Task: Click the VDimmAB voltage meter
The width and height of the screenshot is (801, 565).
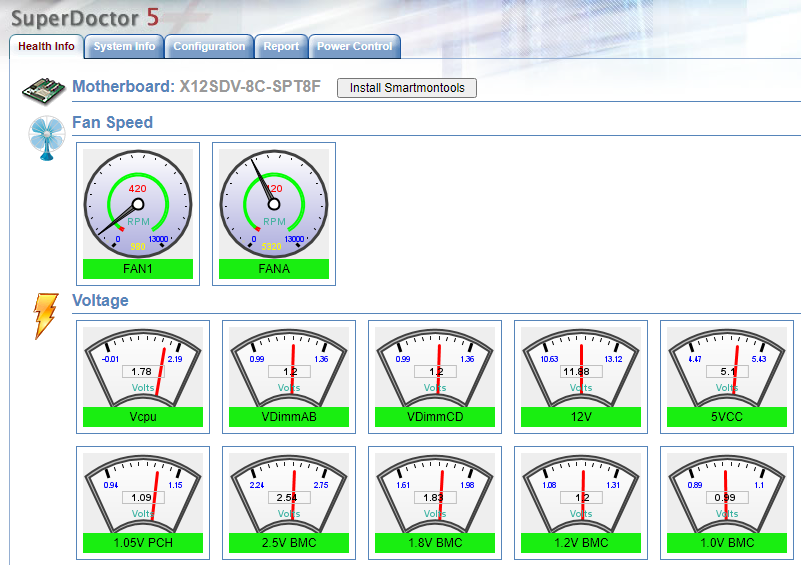Action: tap(289, 367)
